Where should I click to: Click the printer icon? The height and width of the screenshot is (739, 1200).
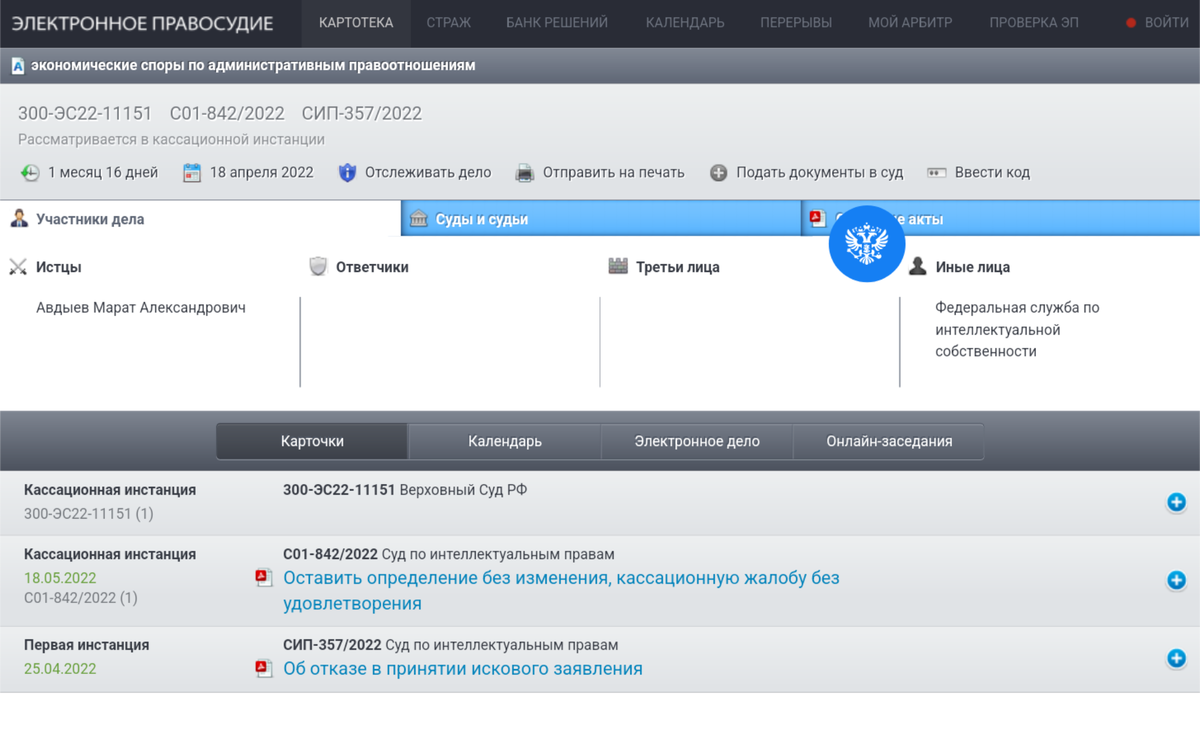tap(525, 173)
